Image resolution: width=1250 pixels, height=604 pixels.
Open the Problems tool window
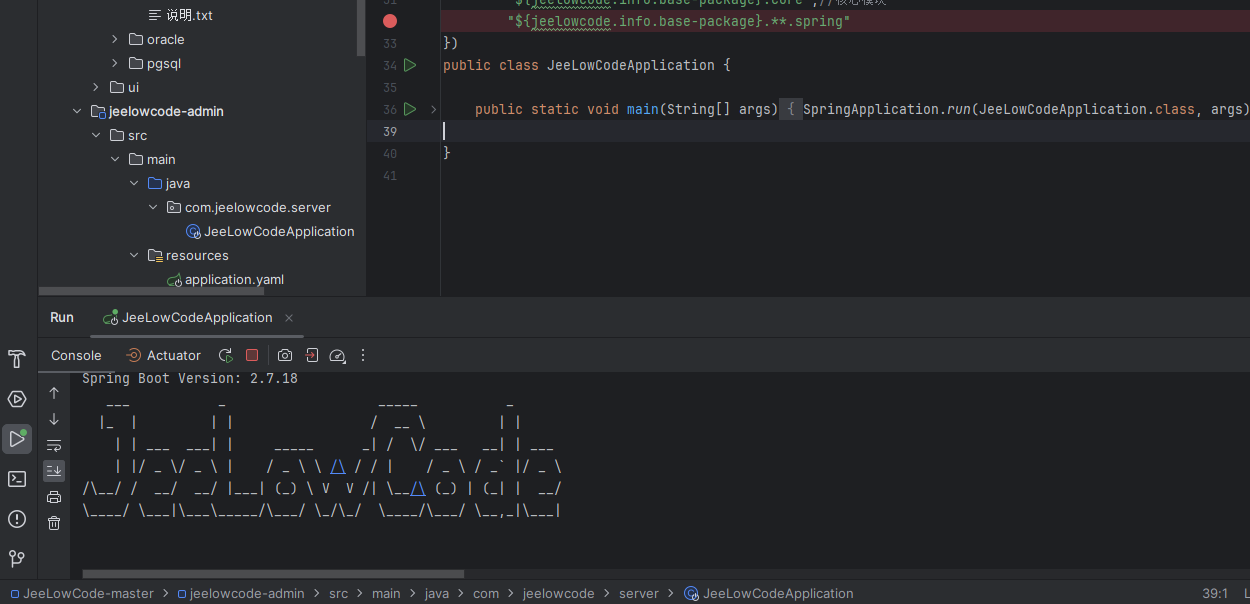tap(17, 519)
